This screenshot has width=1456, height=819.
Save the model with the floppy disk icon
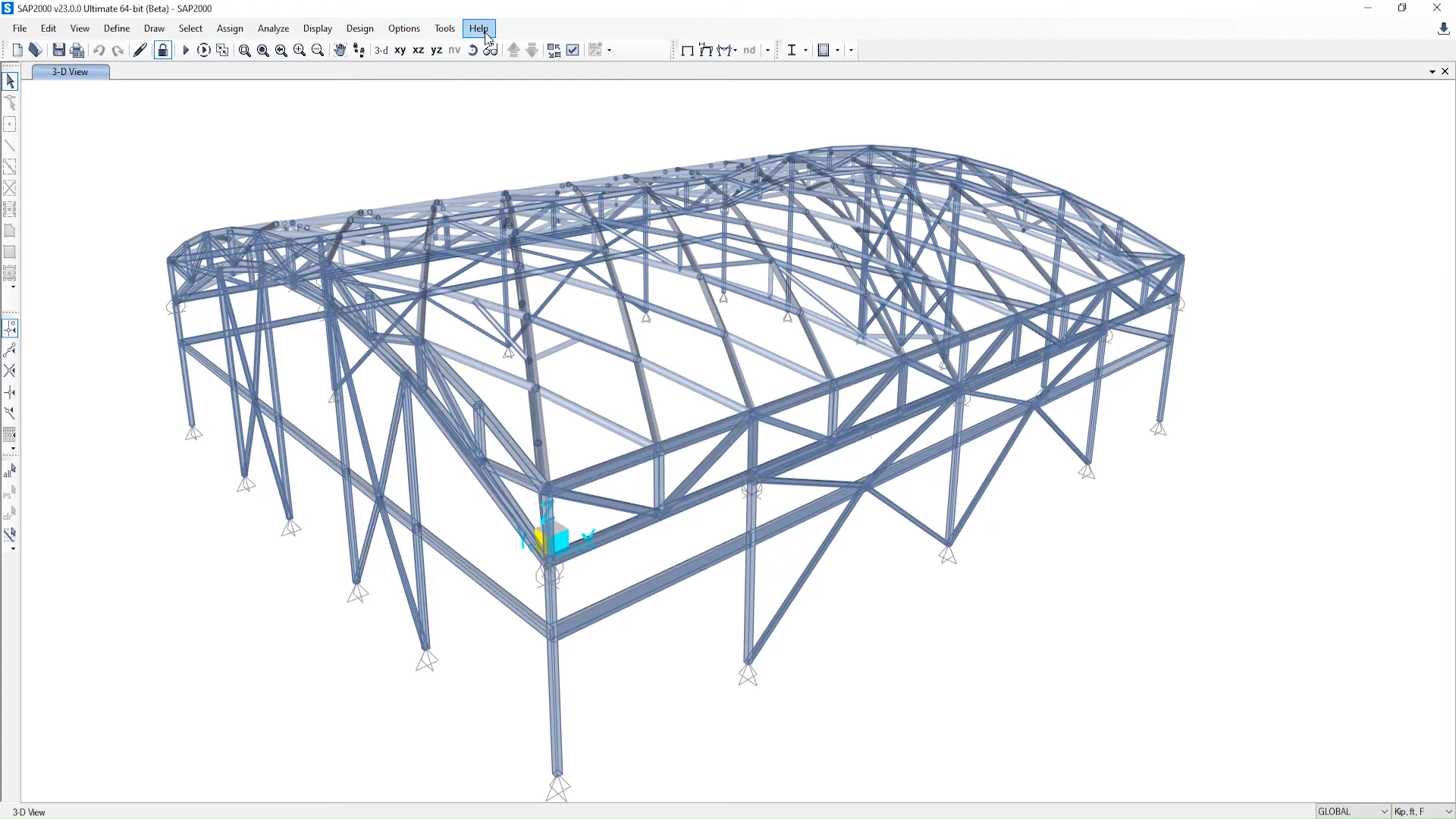point(58,50)
